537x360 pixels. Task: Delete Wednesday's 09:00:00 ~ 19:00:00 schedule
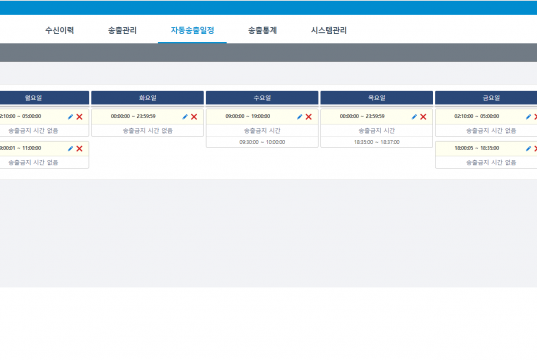point(309,117)
